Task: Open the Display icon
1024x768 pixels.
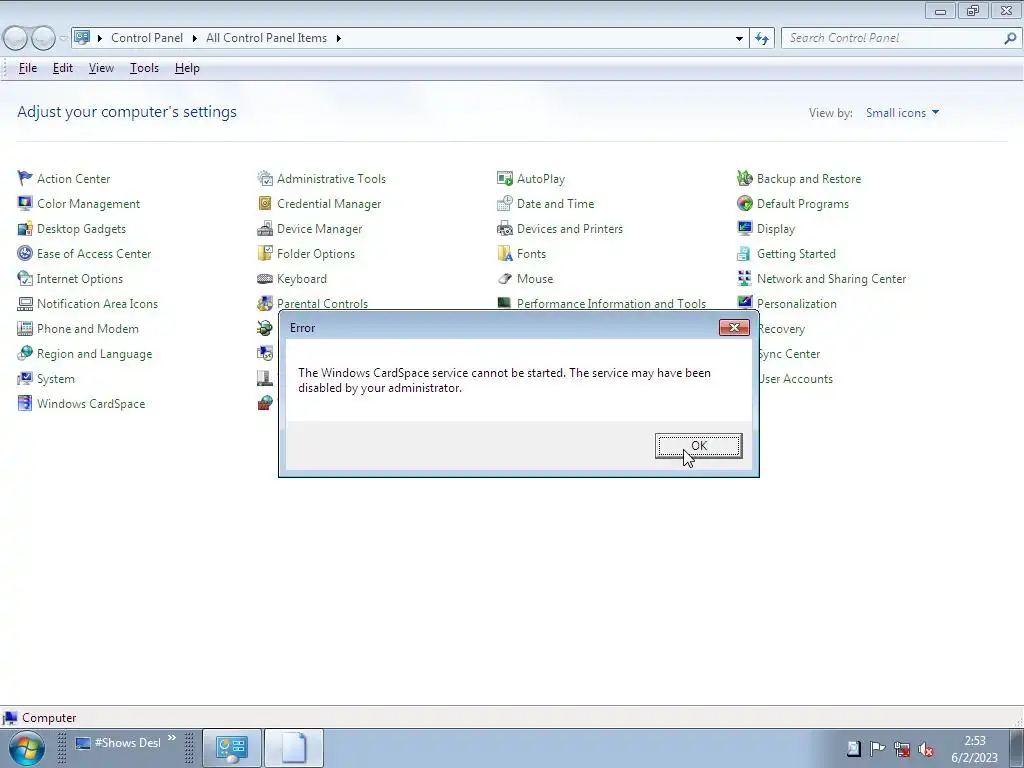Action: [744, 229]
